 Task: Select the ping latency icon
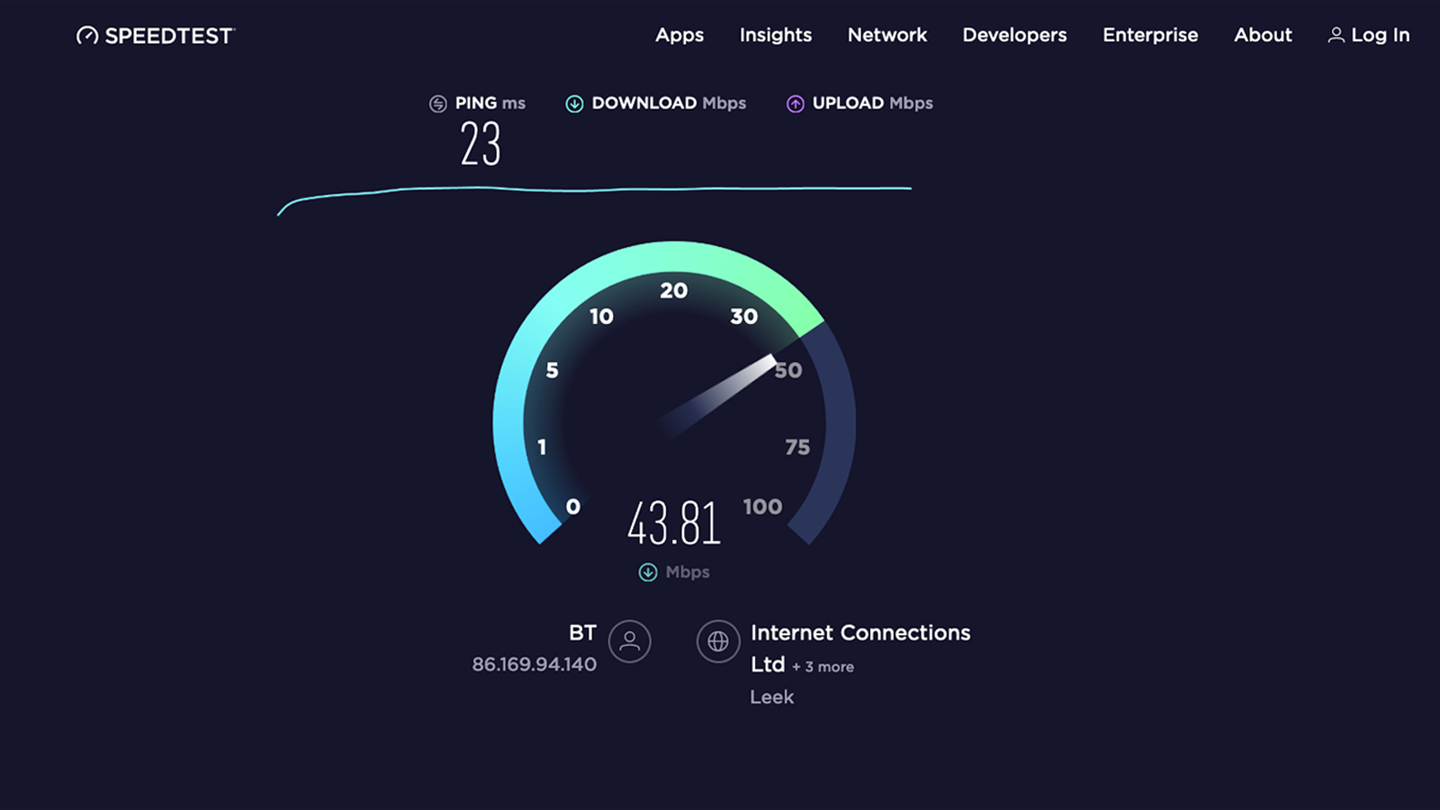[437, 103]
